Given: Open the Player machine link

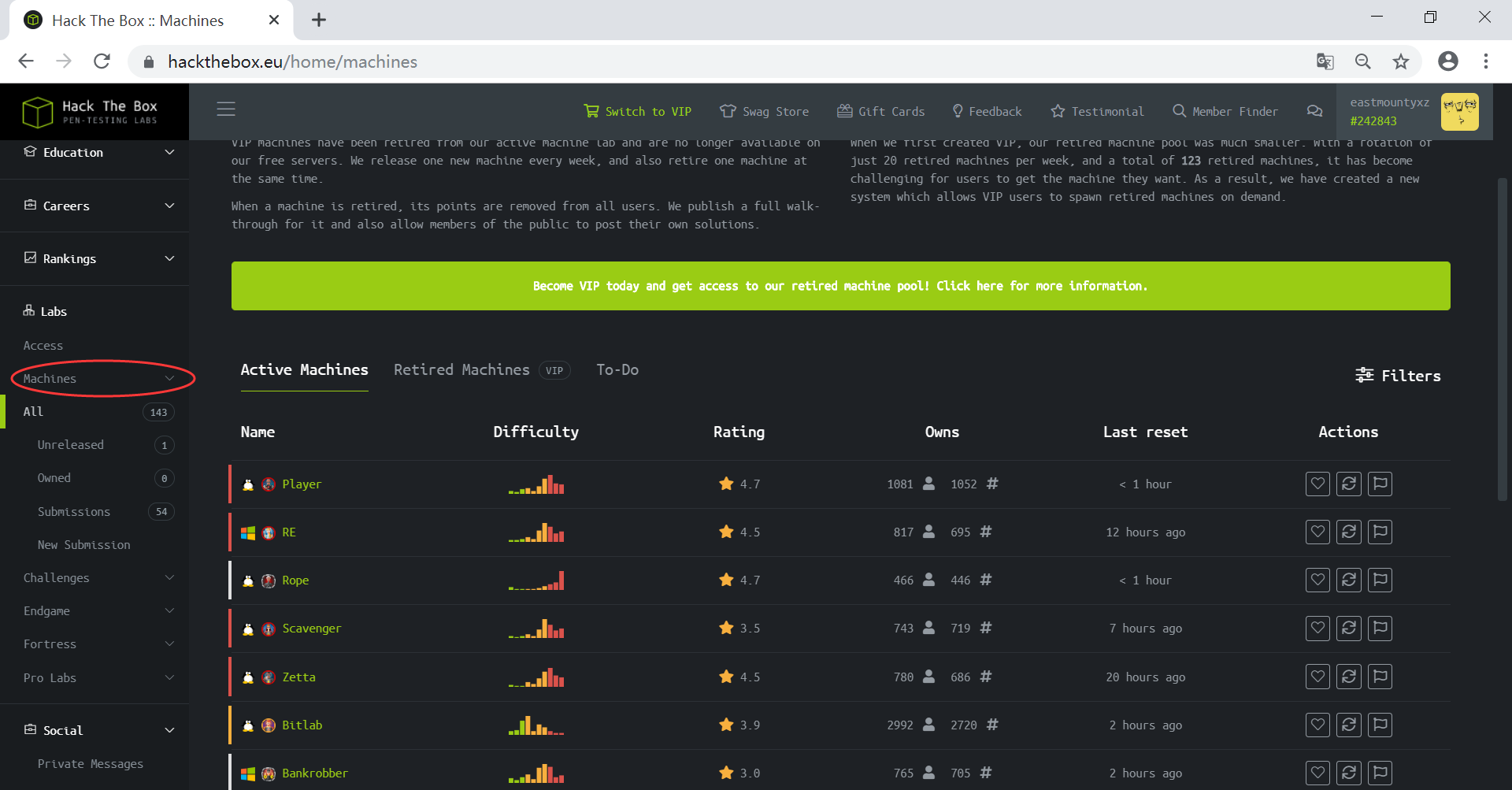Looking at the screenshot, I should pos(302,484).
